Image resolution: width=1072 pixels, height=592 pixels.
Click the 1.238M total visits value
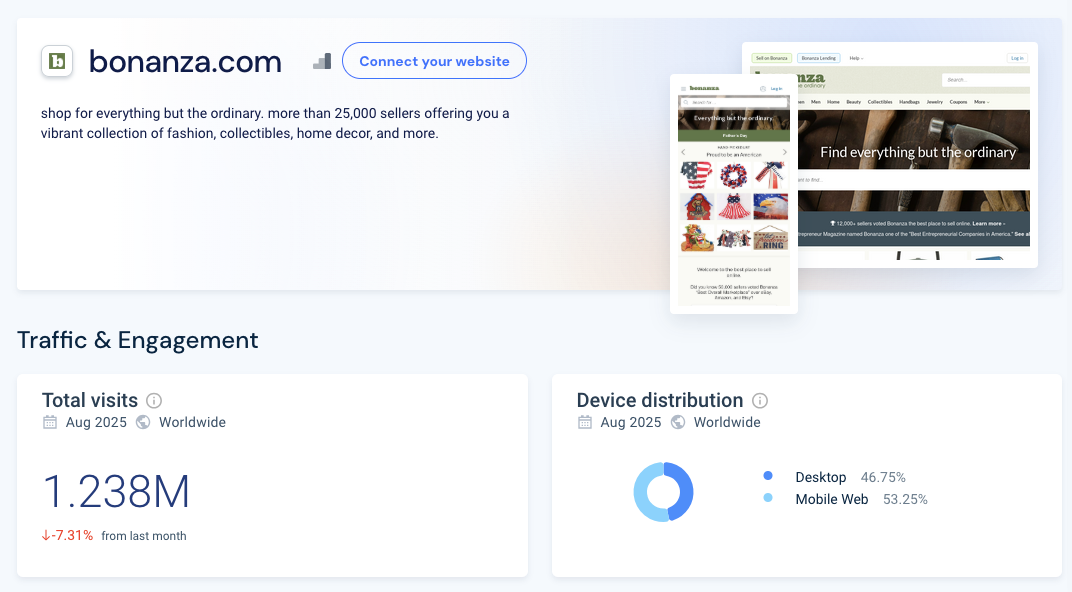click(116, 492)
